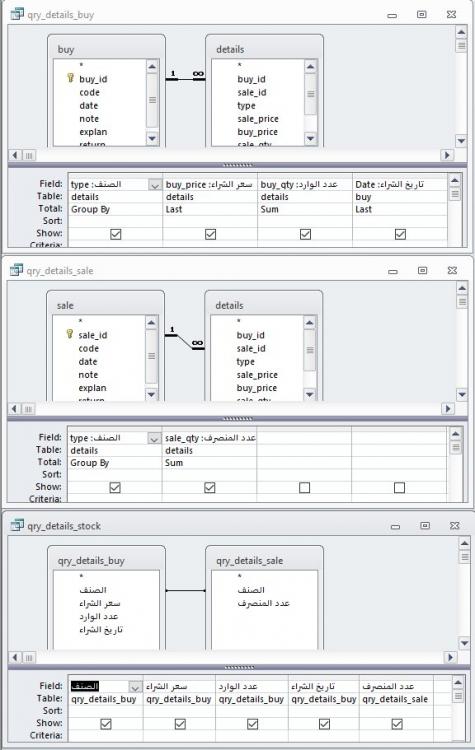475x750 pixels.
Task: Check Show in fourth empty column of qry_details_sale
Action: pyautogui.click(x=399, y=487)
